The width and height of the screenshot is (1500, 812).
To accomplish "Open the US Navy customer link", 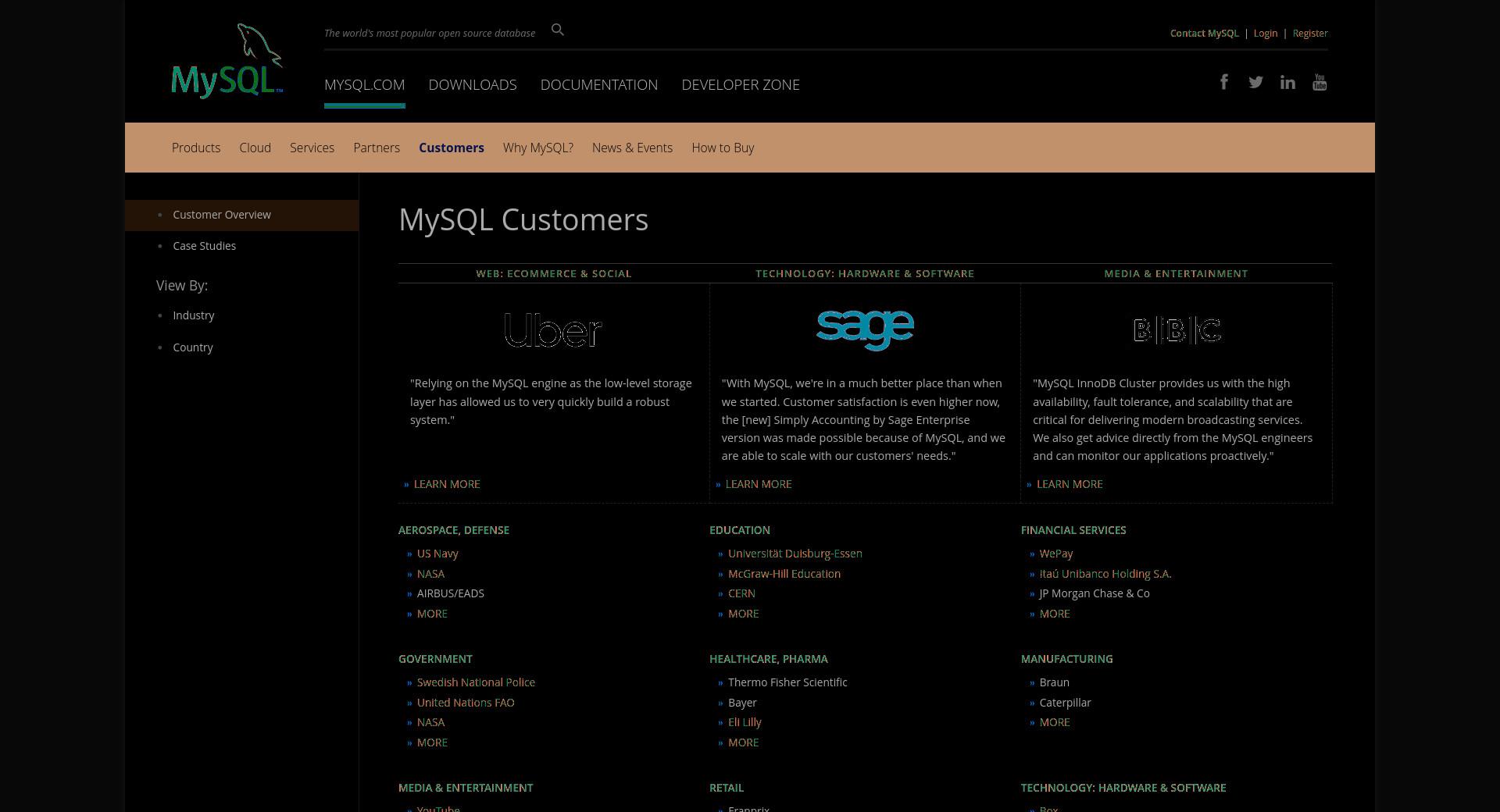I will 437,554.
